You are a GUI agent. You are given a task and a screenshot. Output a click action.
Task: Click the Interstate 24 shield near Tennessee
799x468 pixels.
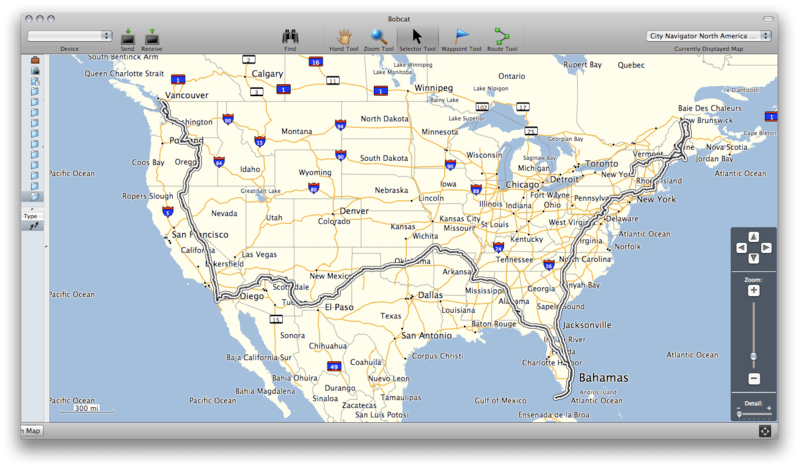coord(498,248)
